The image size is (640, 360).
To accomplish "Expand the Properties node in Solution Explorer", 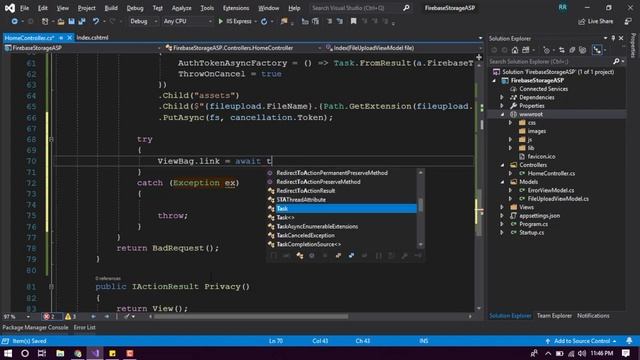I will point(502,106).
